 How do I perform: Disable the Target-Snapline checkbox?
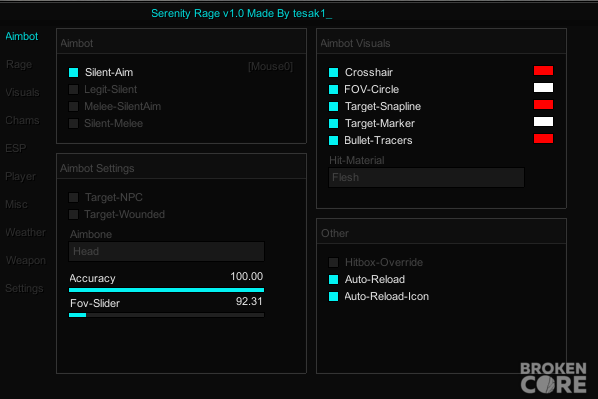tap(333, 106)
